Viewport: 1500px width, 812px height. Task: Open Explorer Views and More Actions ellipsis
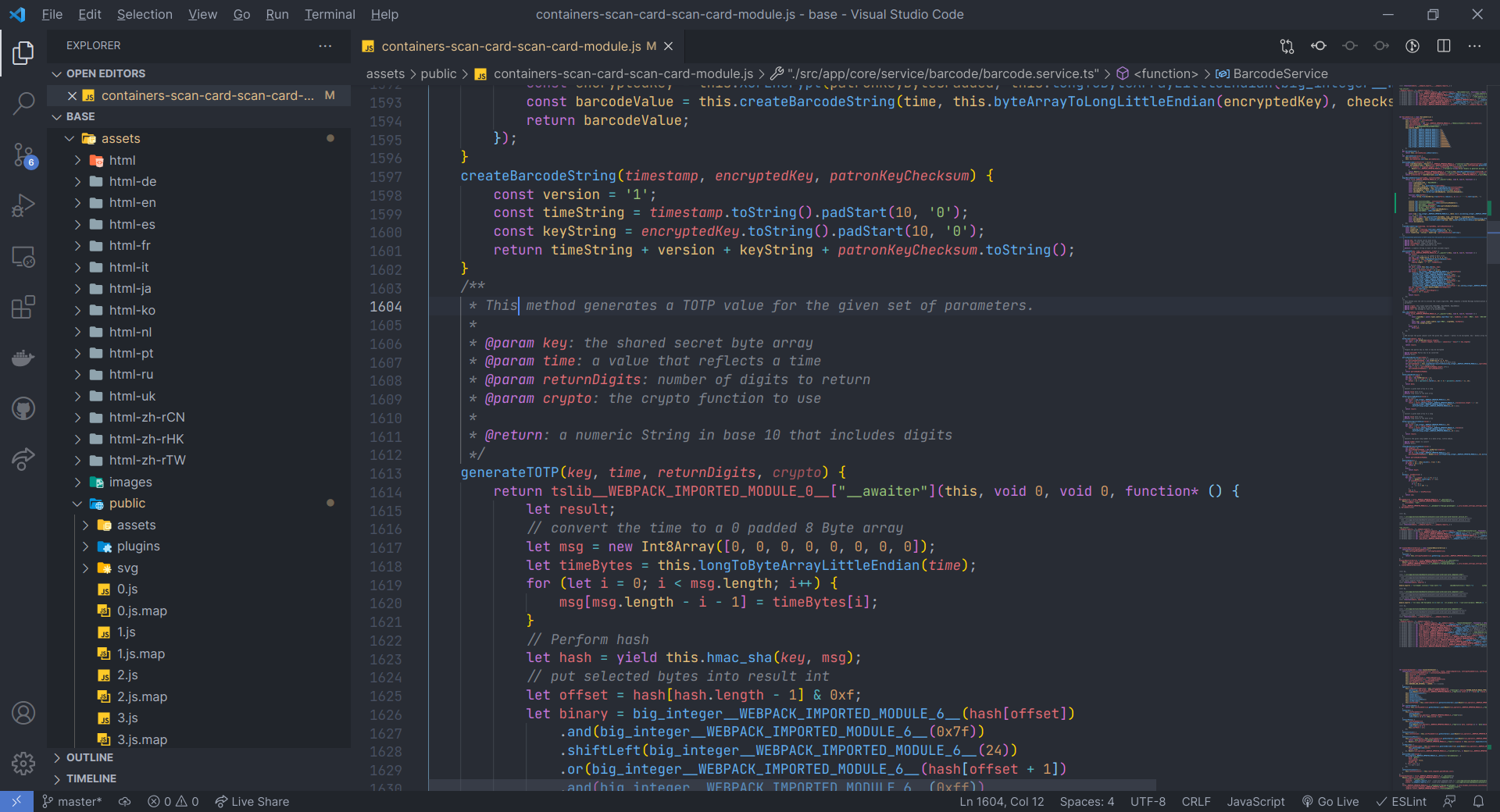pos(325,46)
